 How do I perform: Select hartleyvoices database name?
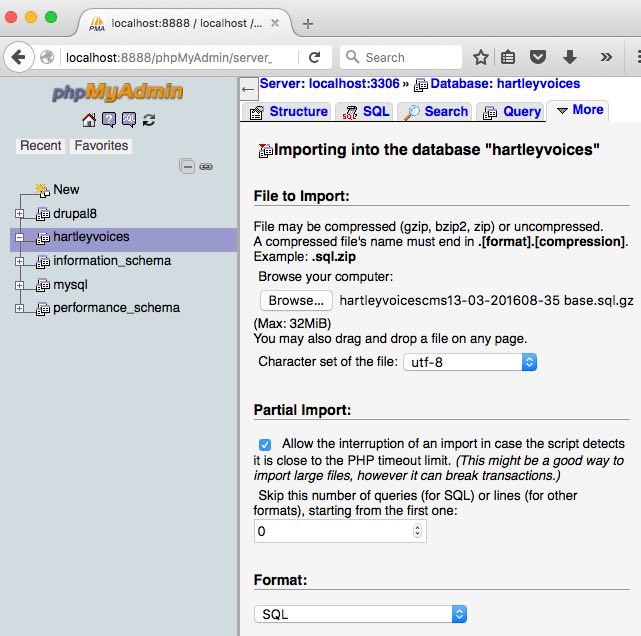[91, 237]
